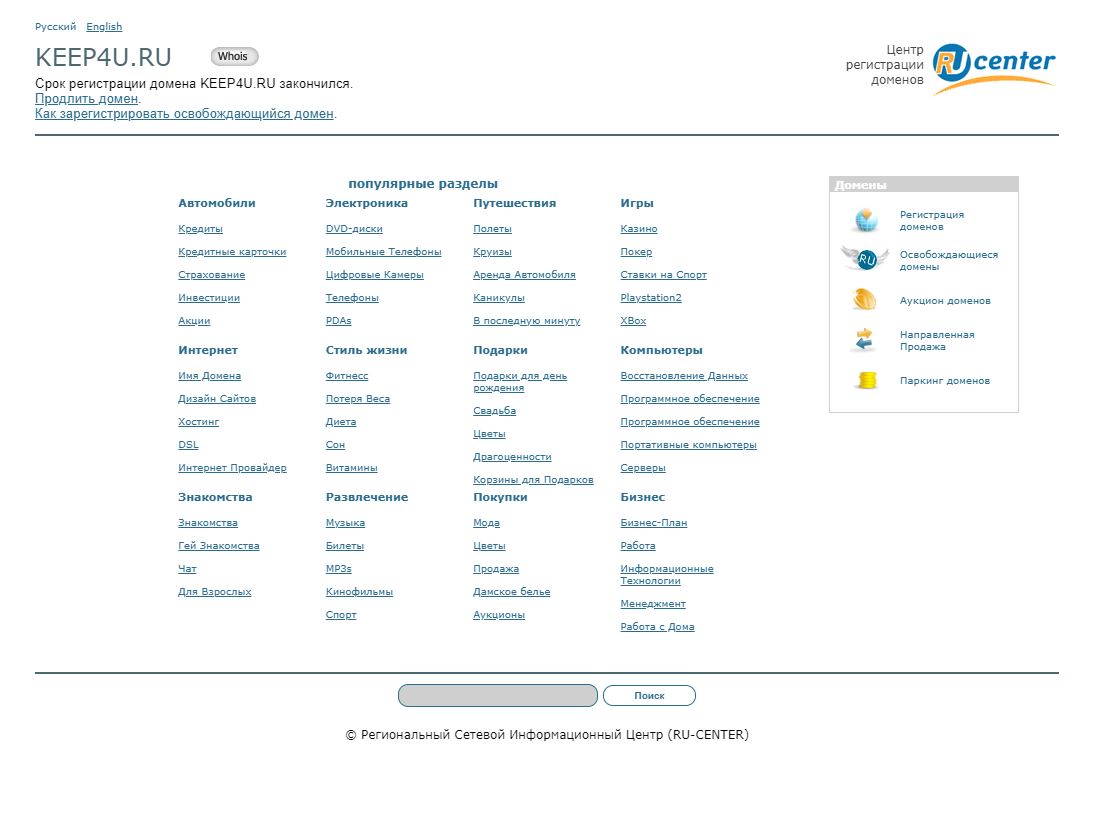
Task: Open the В последнюю минуту link
Action: [526, 321]
